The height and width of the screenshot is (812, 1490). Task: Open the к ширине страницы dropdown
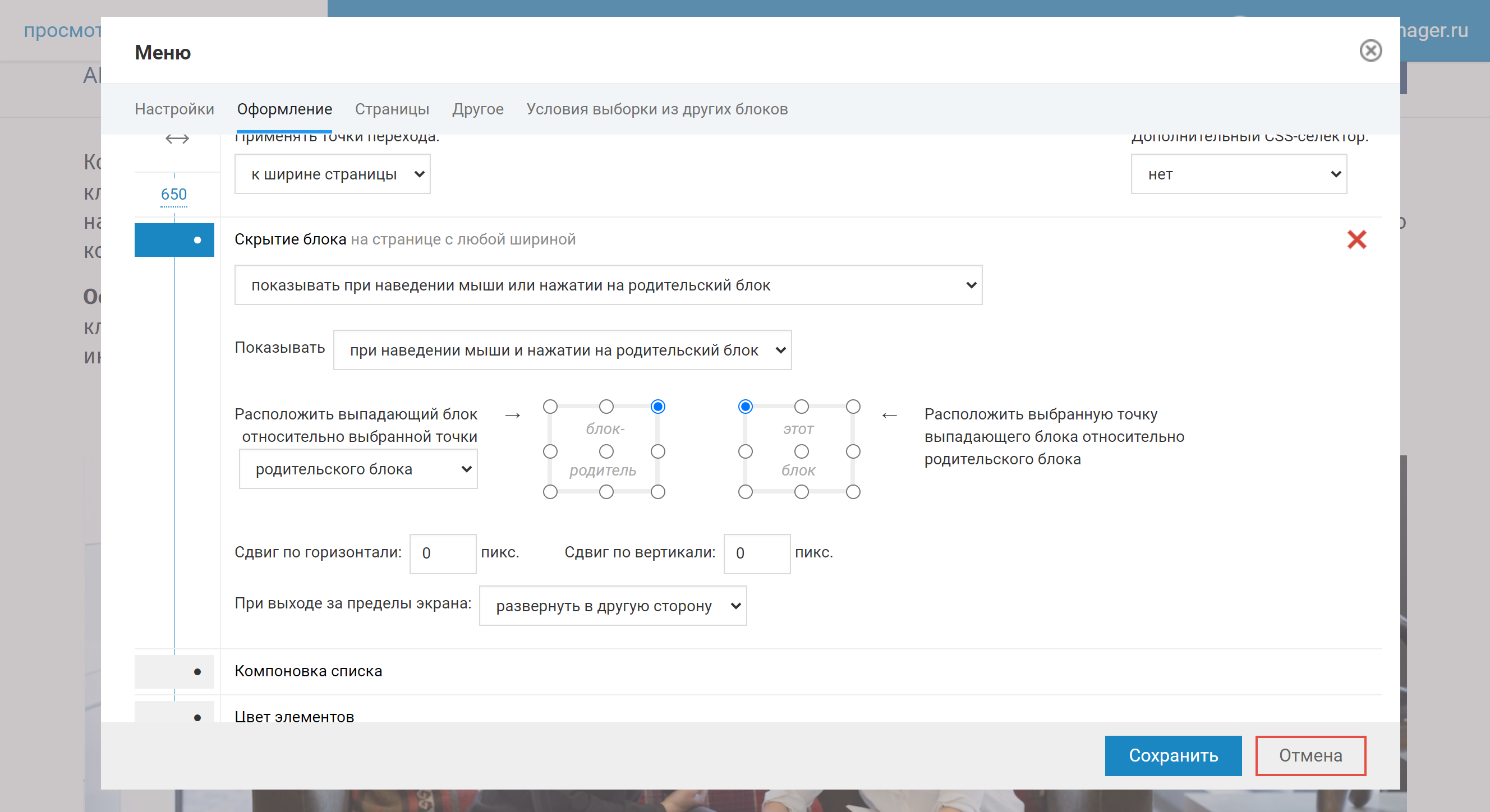click(x=332, y=174)
